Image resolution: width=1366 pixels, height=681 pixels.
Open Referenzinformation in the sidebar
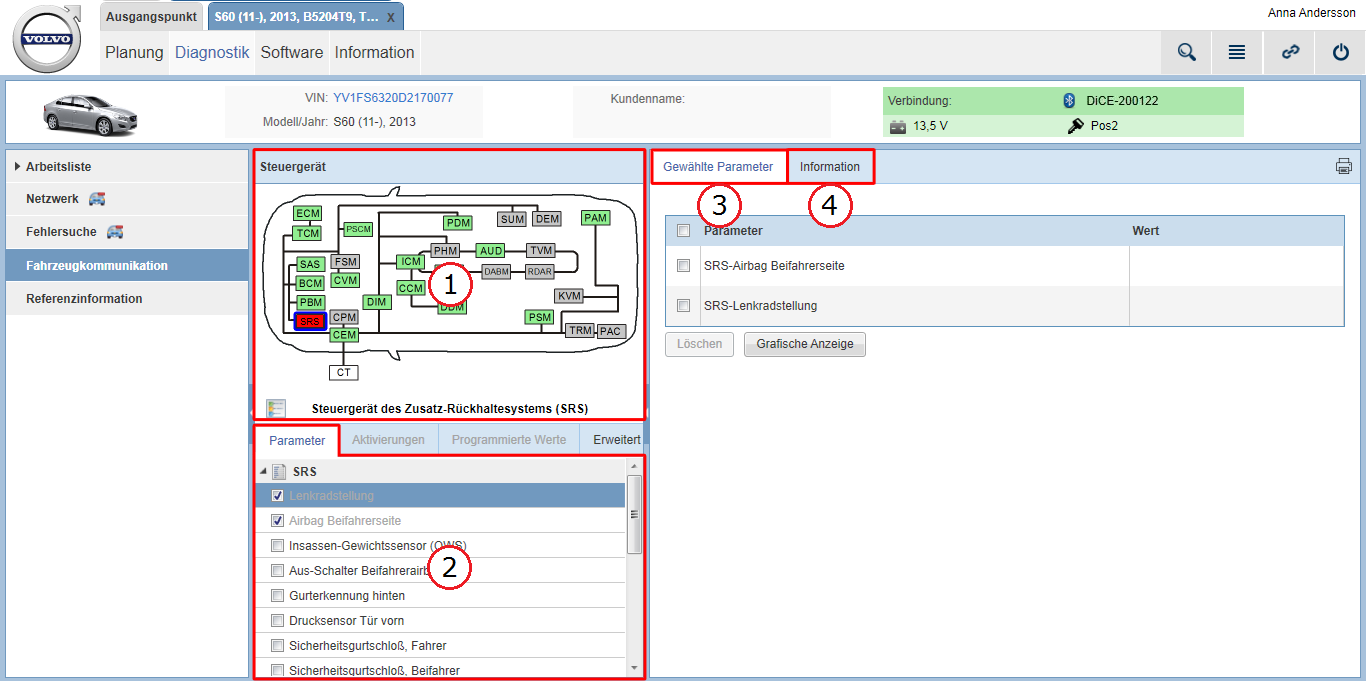[x=127, y=298]
